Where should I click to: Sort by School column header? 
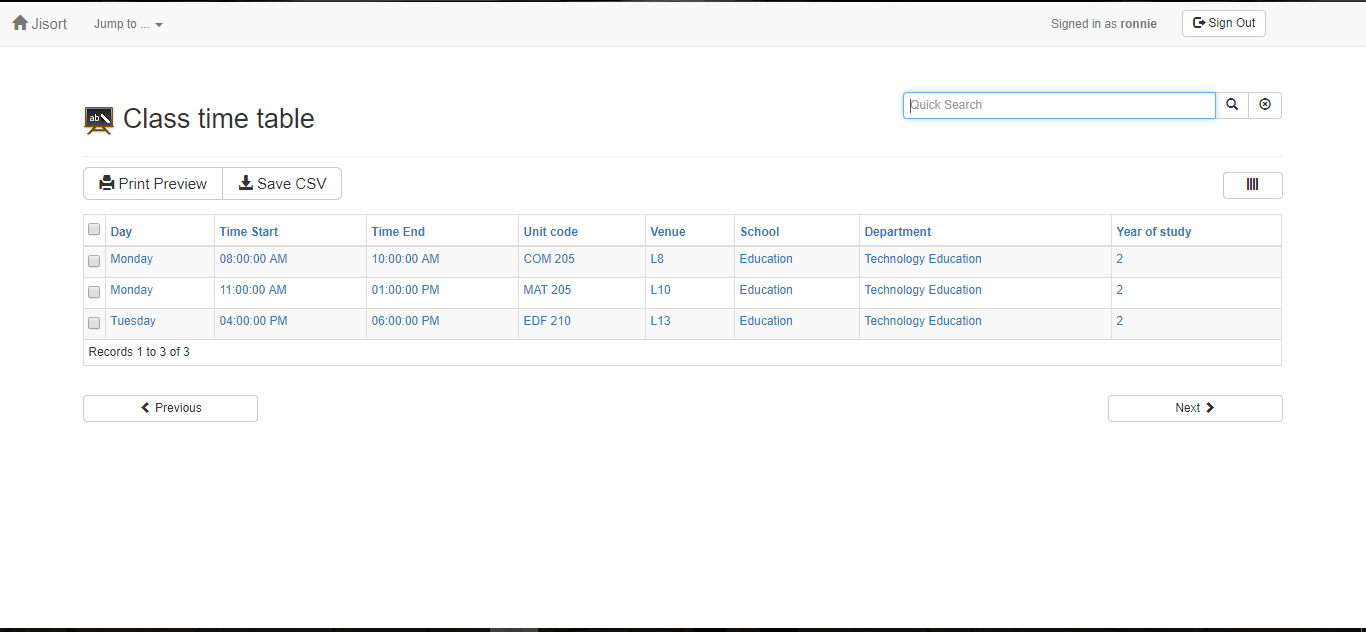[x=759, y=232]
